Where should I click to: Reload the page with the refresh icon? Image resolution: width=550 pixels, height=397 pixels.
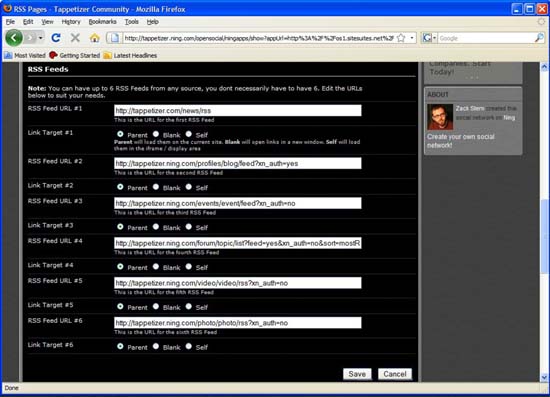click(56, 38)
